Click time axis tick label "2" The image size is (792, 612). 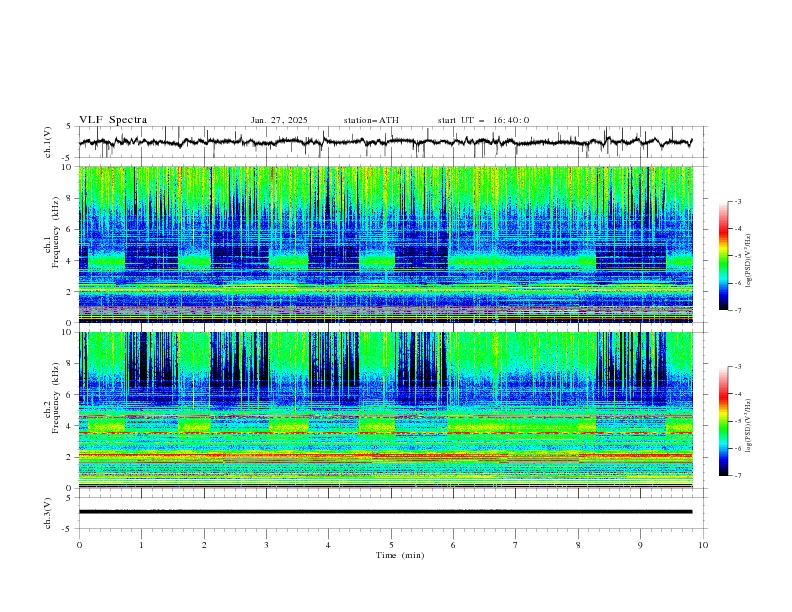coord(204,545)
